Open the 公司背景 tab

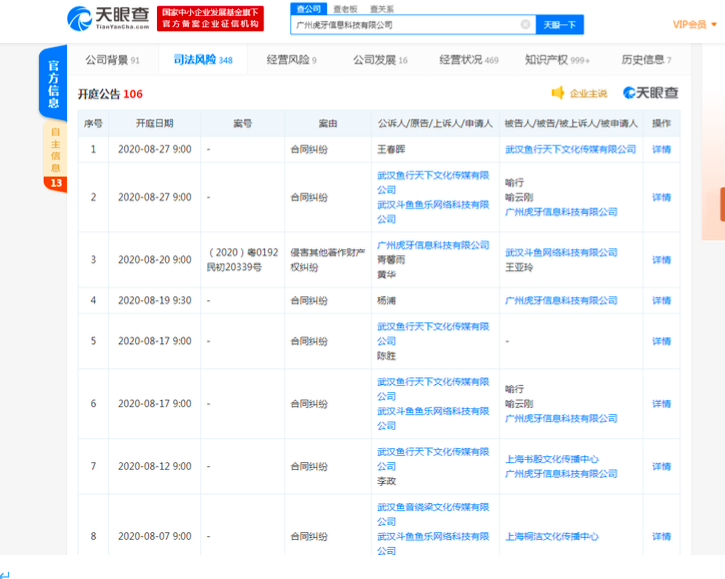pyautogui.click(x=112, y=60)
